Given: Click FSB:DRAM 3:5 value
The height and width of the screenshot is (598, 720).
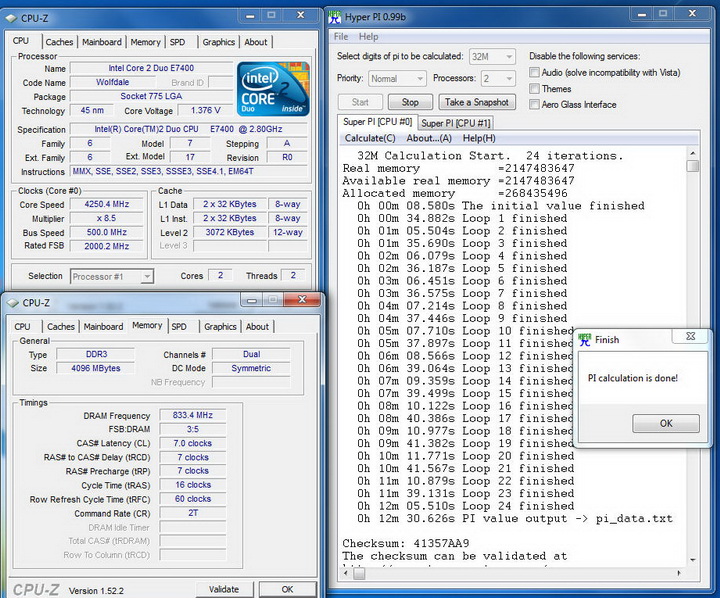Looking at the screenshot, I should coord(193,429).
